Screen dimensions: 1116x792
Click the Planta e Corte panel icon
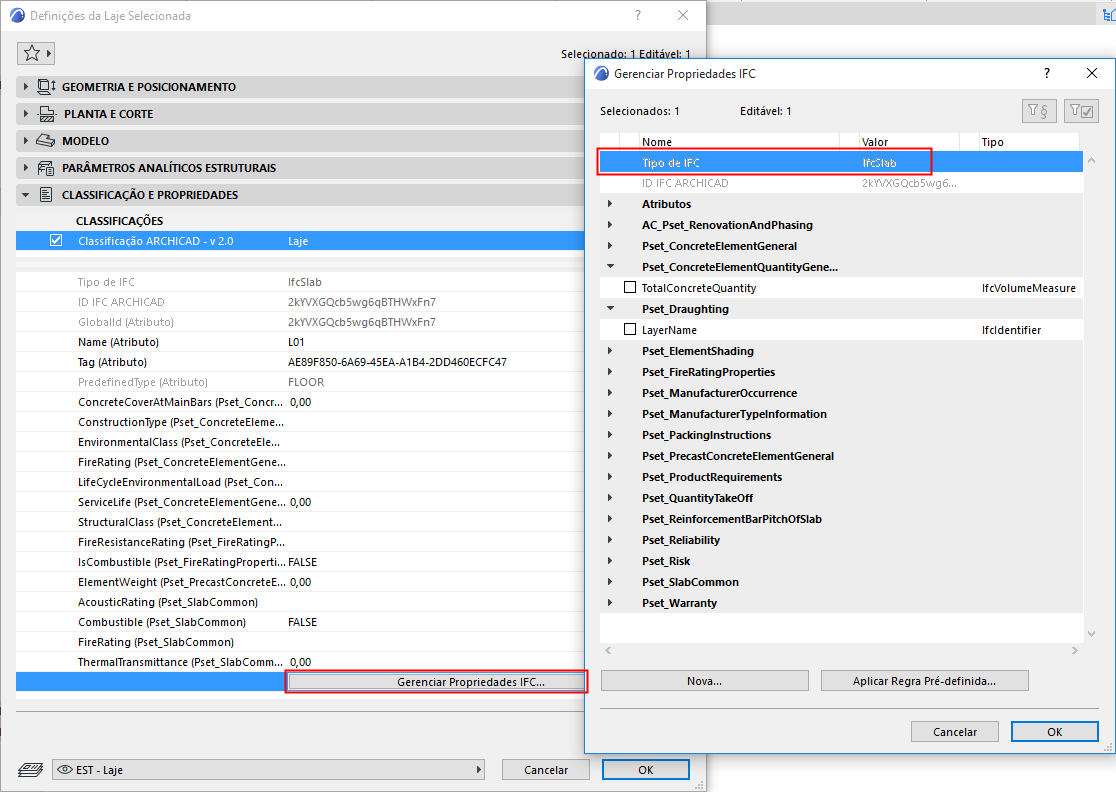click(47, 114)
